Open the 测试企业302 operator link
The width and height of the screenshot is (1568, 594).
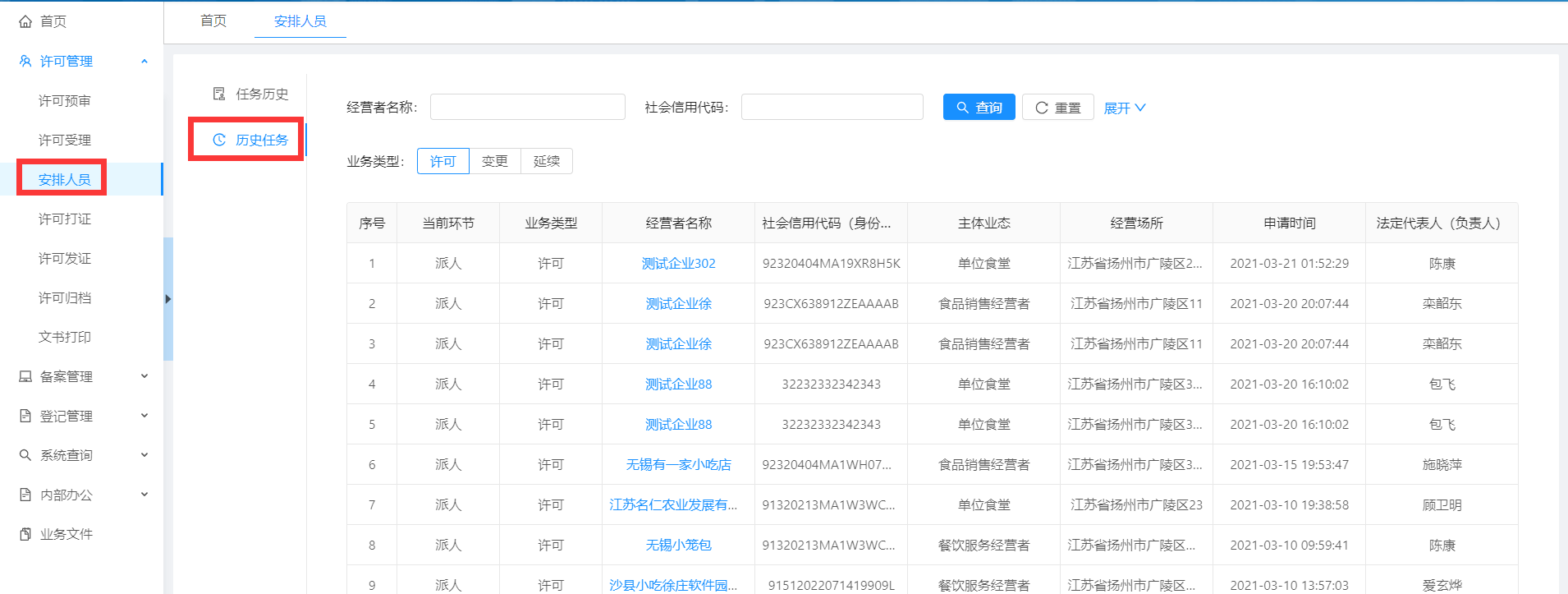click(x=678, y=263)
